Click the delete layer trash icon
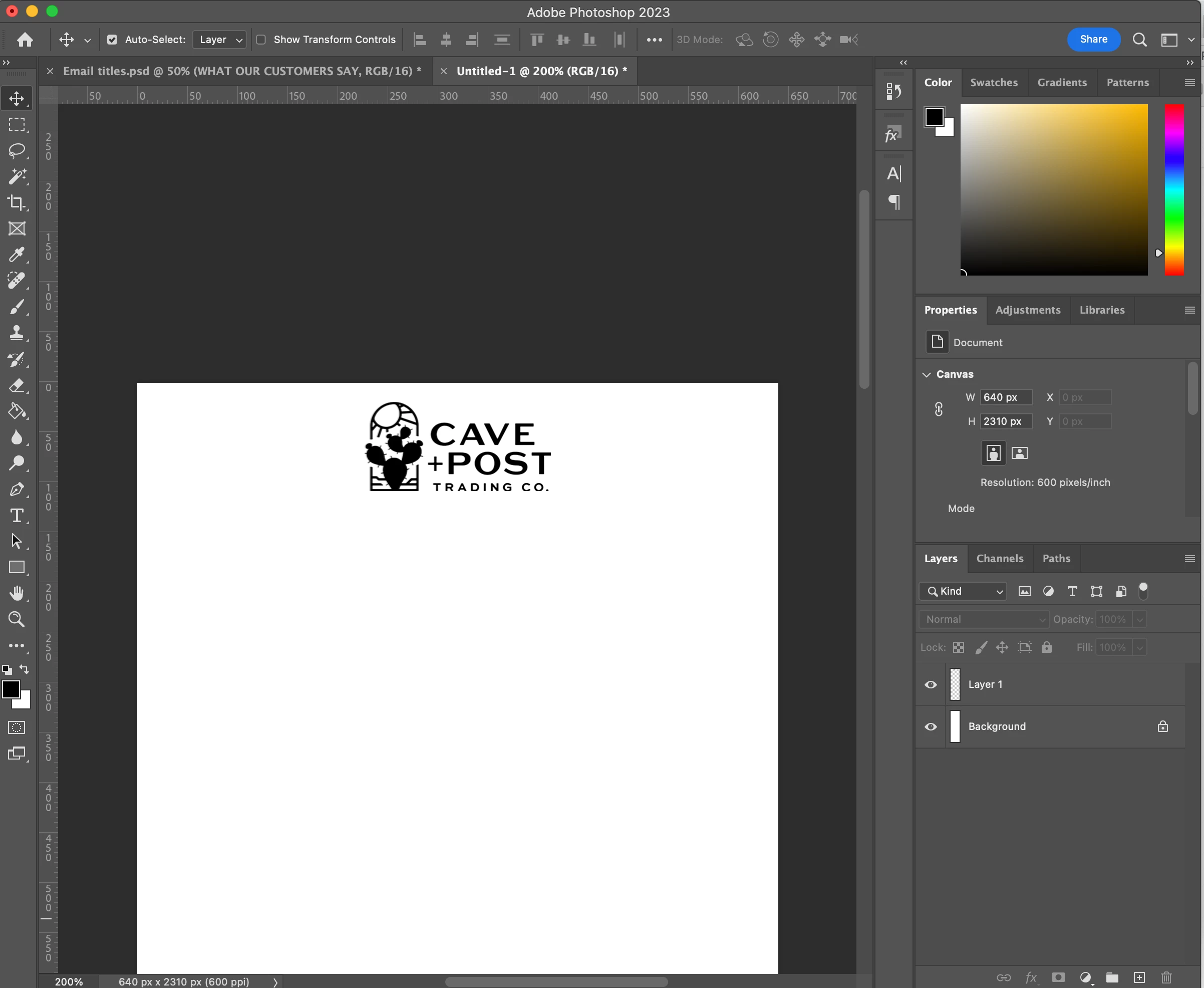 click(x=1166, y=977)
